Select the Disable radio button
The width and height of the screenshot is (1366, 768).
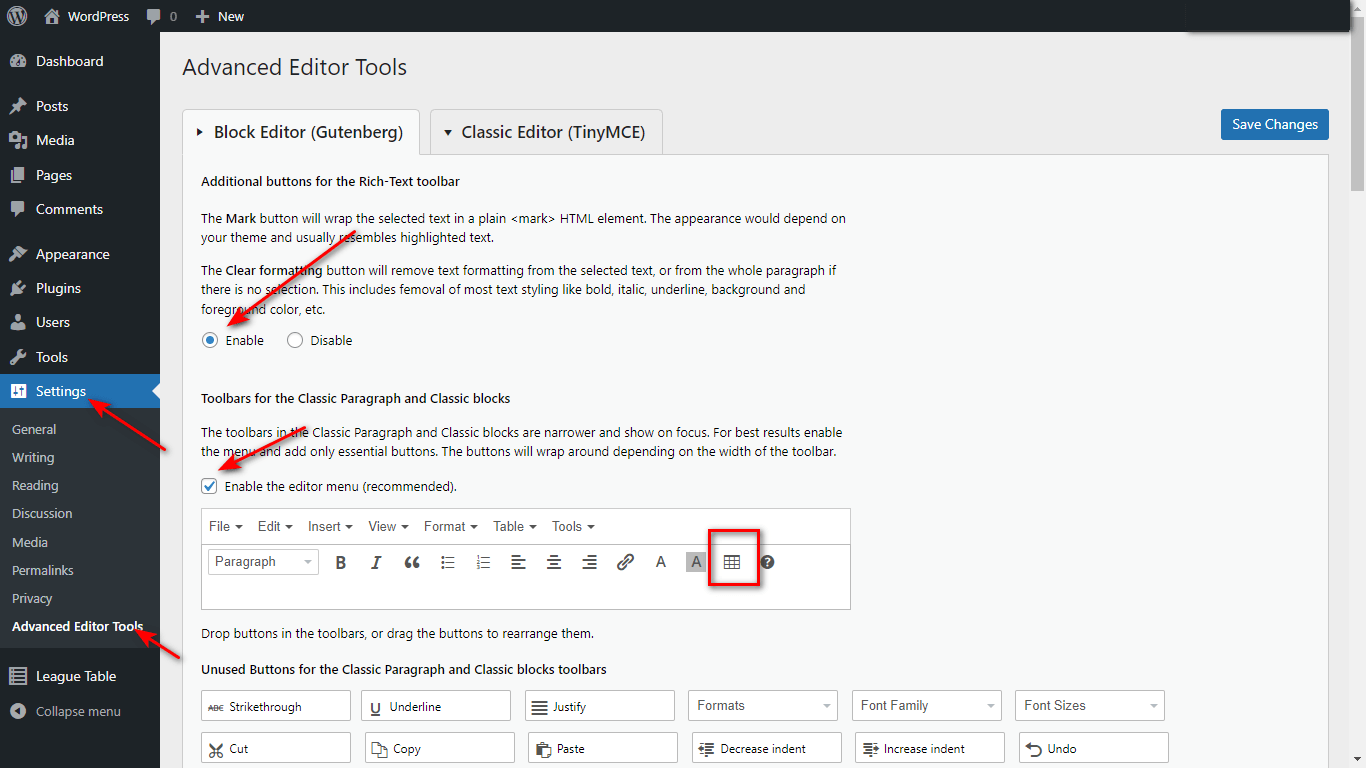point(295,340)
